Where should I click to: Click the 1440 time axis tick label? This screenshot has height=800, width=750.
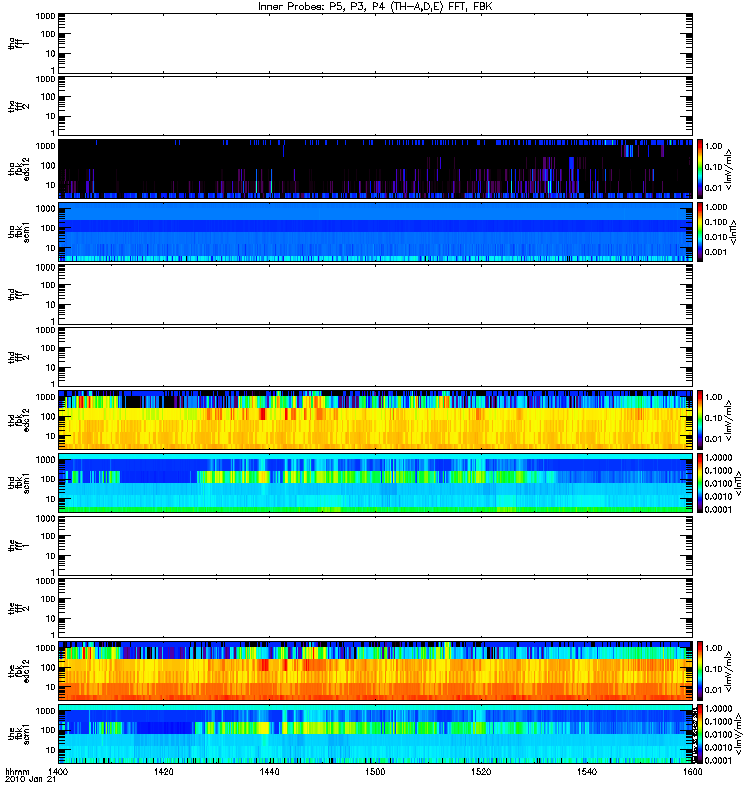point(269,771)
